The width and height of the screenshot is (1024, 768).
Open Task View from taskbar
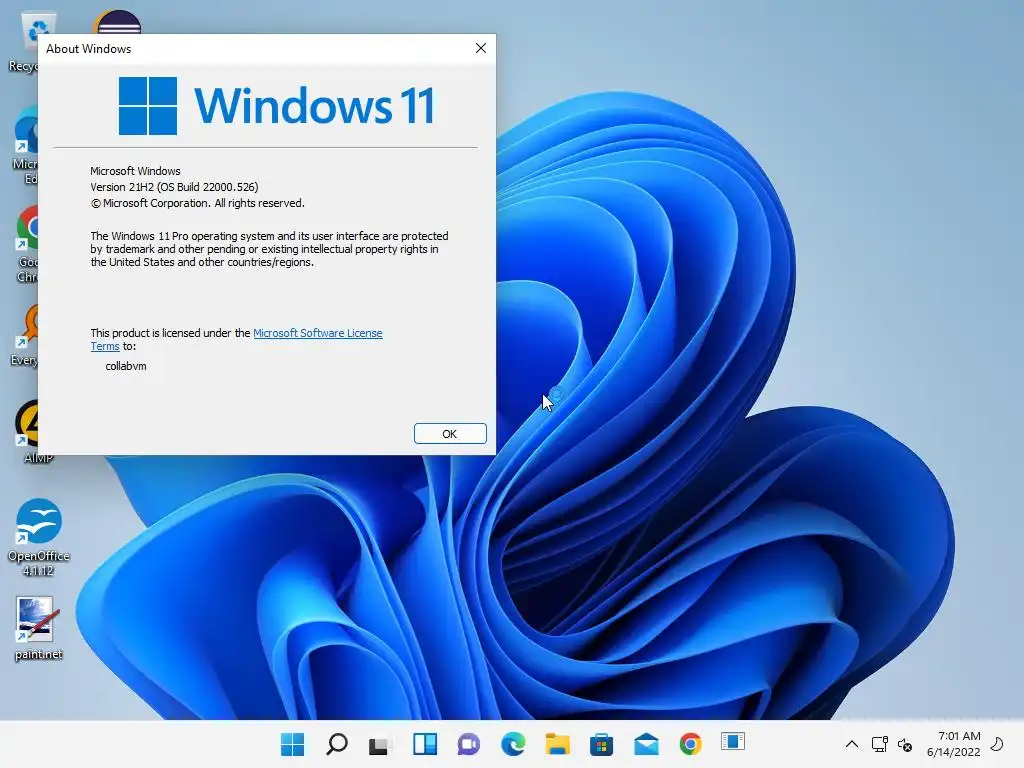381,744
